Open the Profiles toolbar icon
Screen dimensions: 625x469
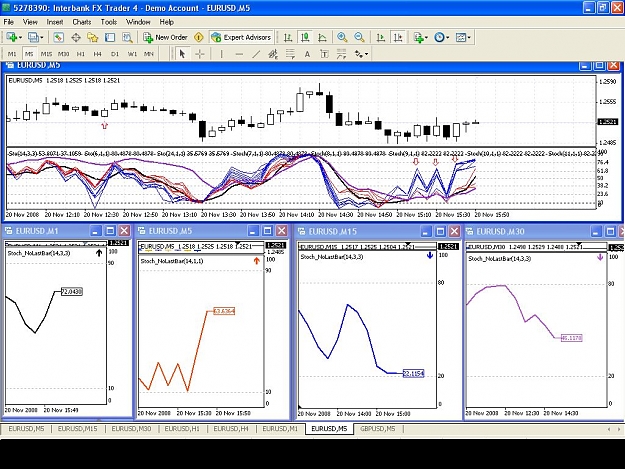point(33,37)
